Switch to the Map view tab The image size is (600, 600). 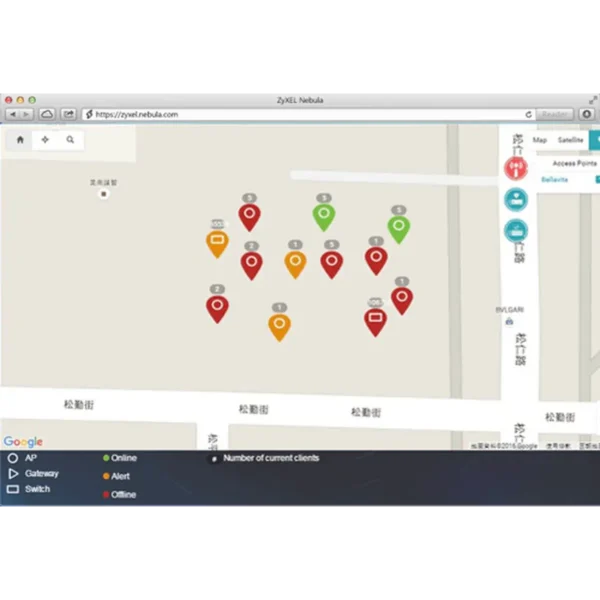coord(540,140)
